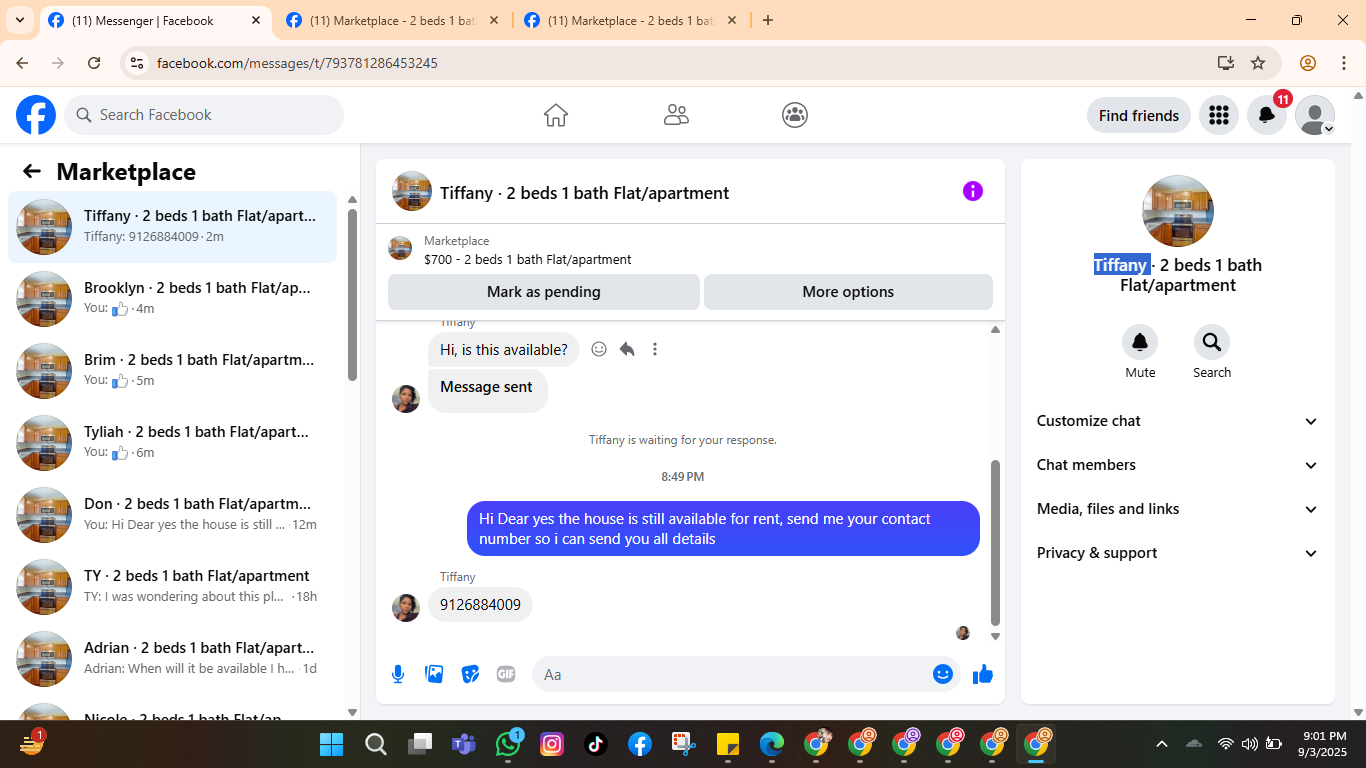Reload the page in browser toolbar

pyautogui.click(x=94, y=63)
